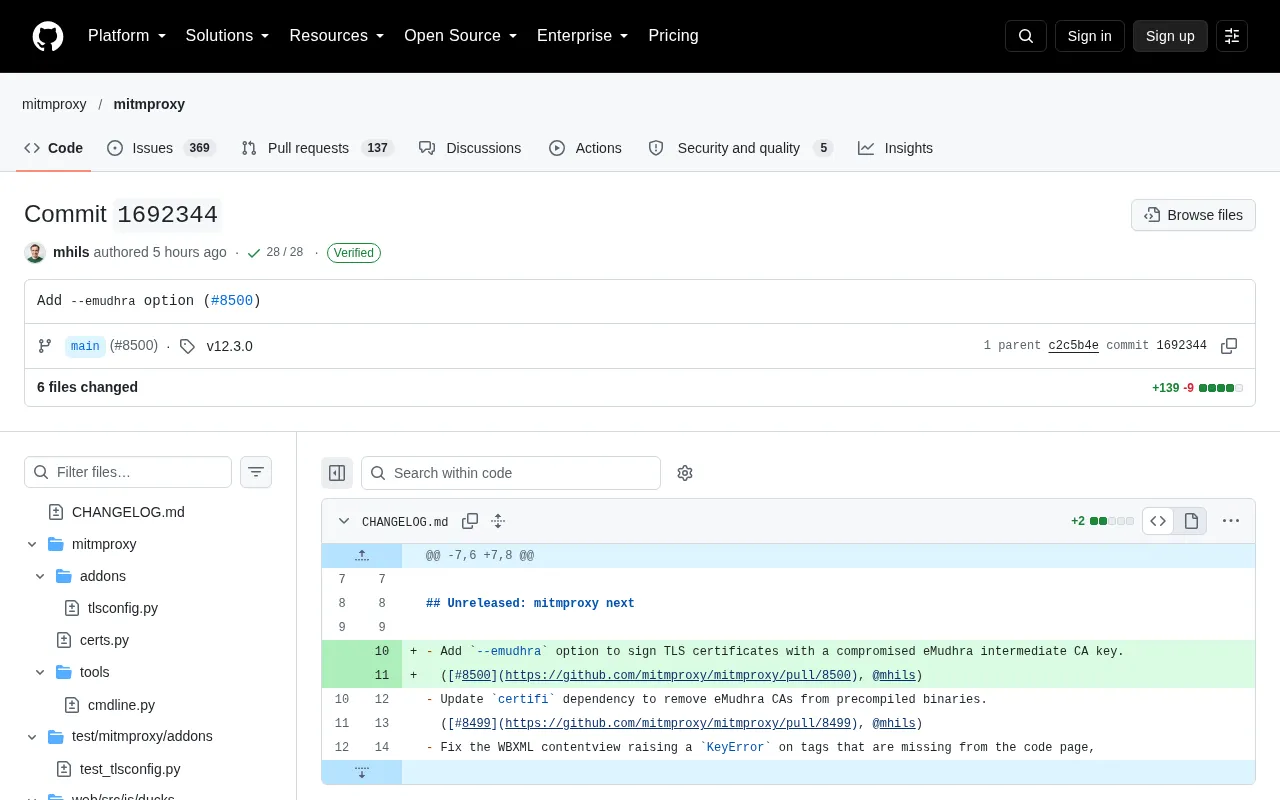Click Sign in button
The width and height of the screenshot is (1280, 800).
(x=1089, y=36)
